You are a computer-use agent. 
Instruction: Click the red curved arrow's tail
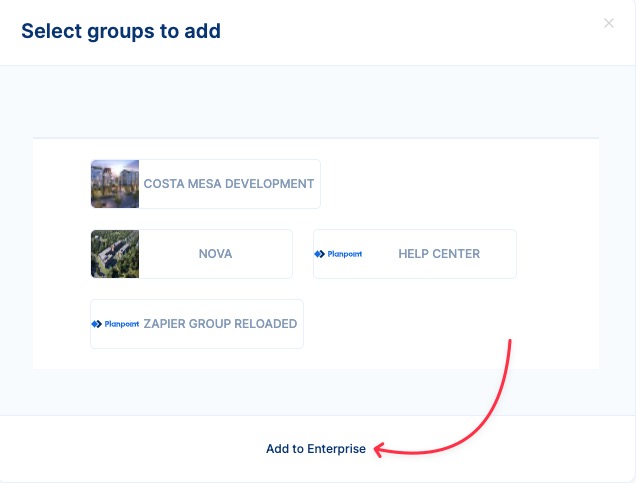coord(509,343)
